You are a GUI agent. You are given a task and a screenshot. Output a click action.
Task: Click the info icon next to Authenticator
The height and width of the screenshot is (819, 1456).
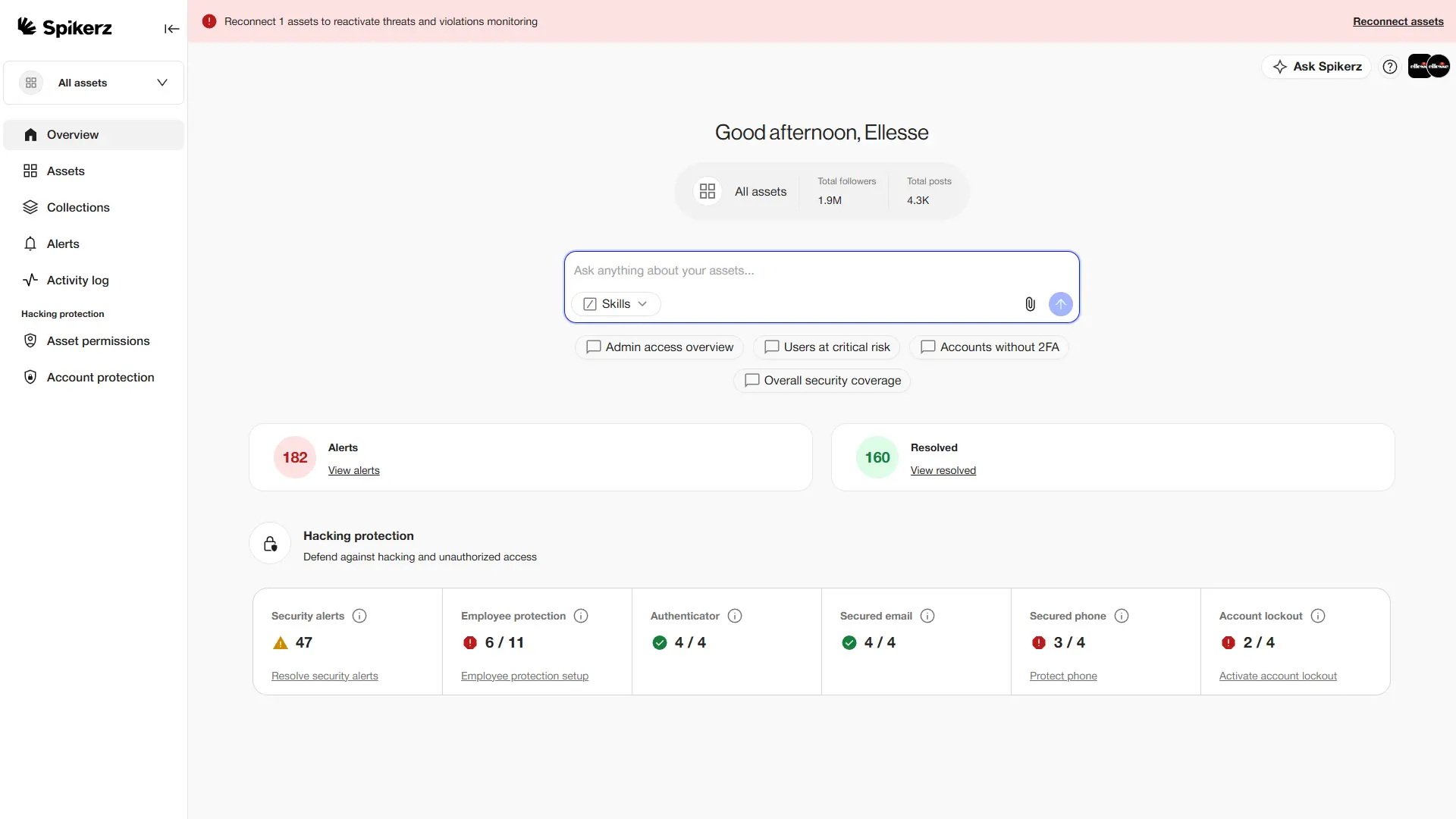click(735, 616)
